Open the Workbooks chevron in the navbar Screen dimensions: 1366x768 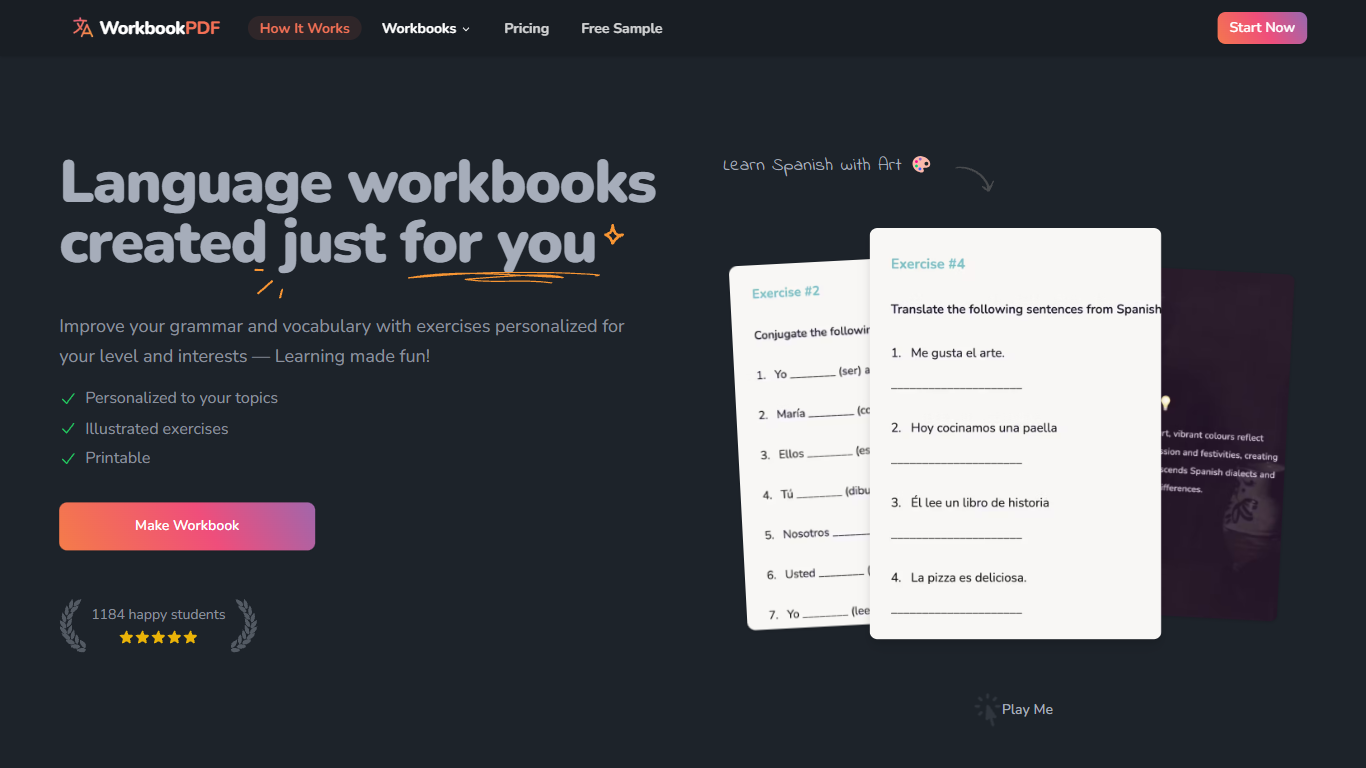pyautogui.click(x=467, y=29)
